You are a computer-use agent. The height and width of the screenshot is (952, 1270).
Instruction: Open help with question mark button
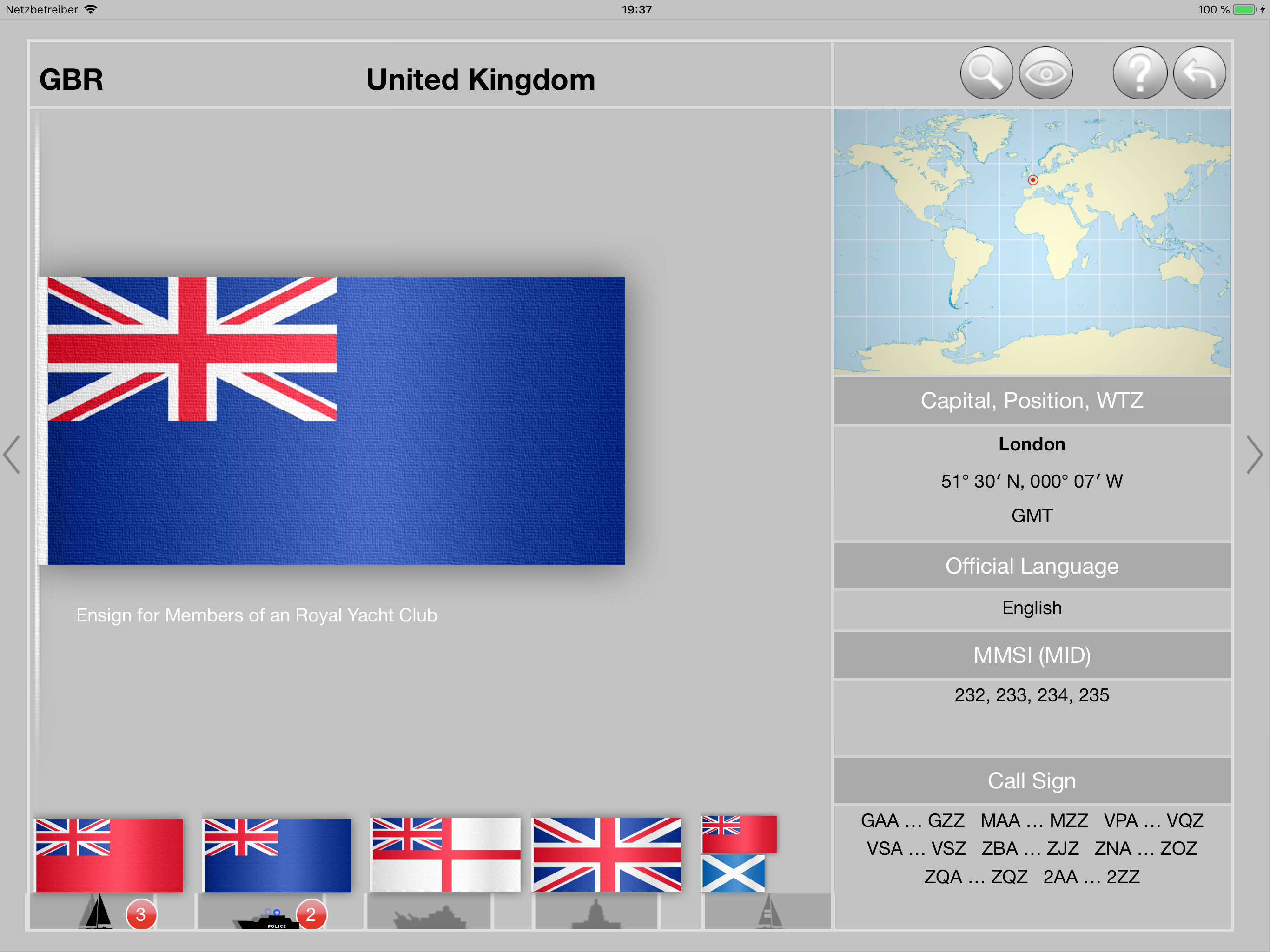pyautogui.click(x=1140, y=73)
